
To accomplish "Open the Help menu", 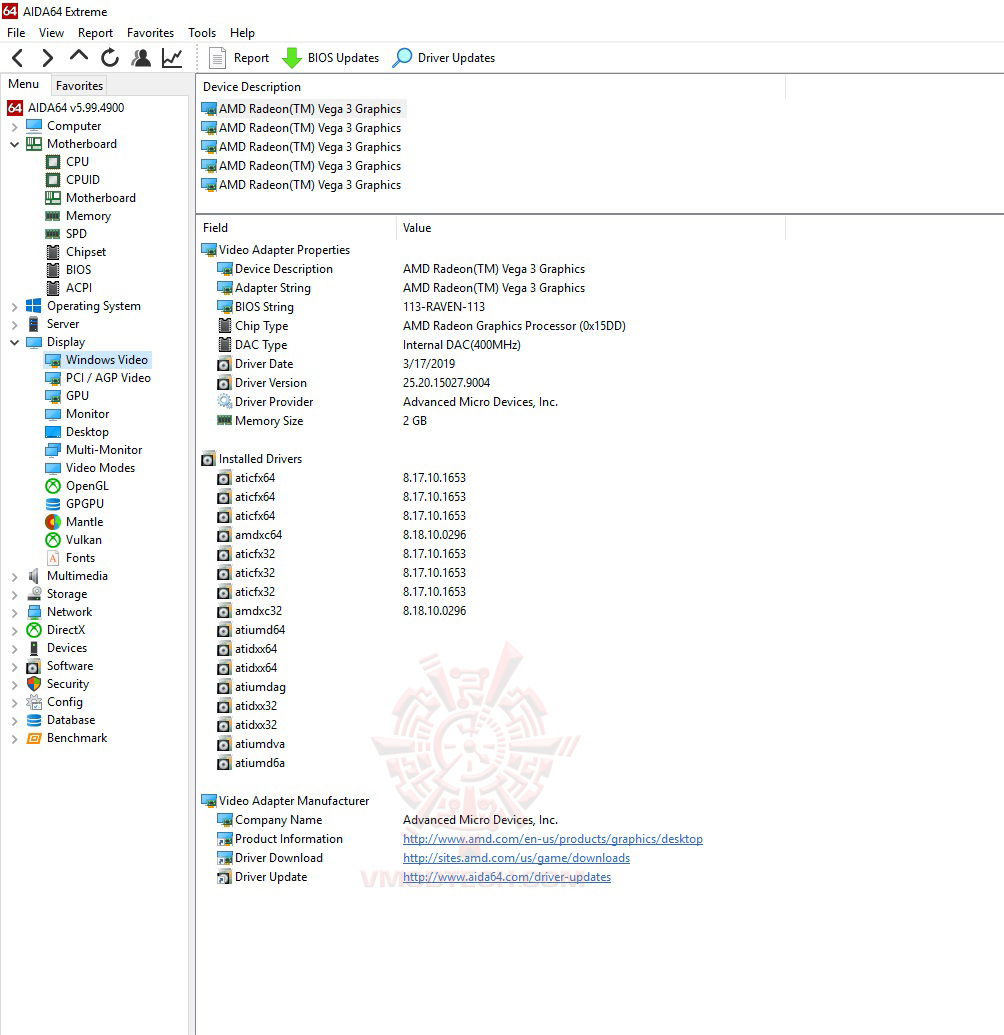I will click(x=242, y=32).
